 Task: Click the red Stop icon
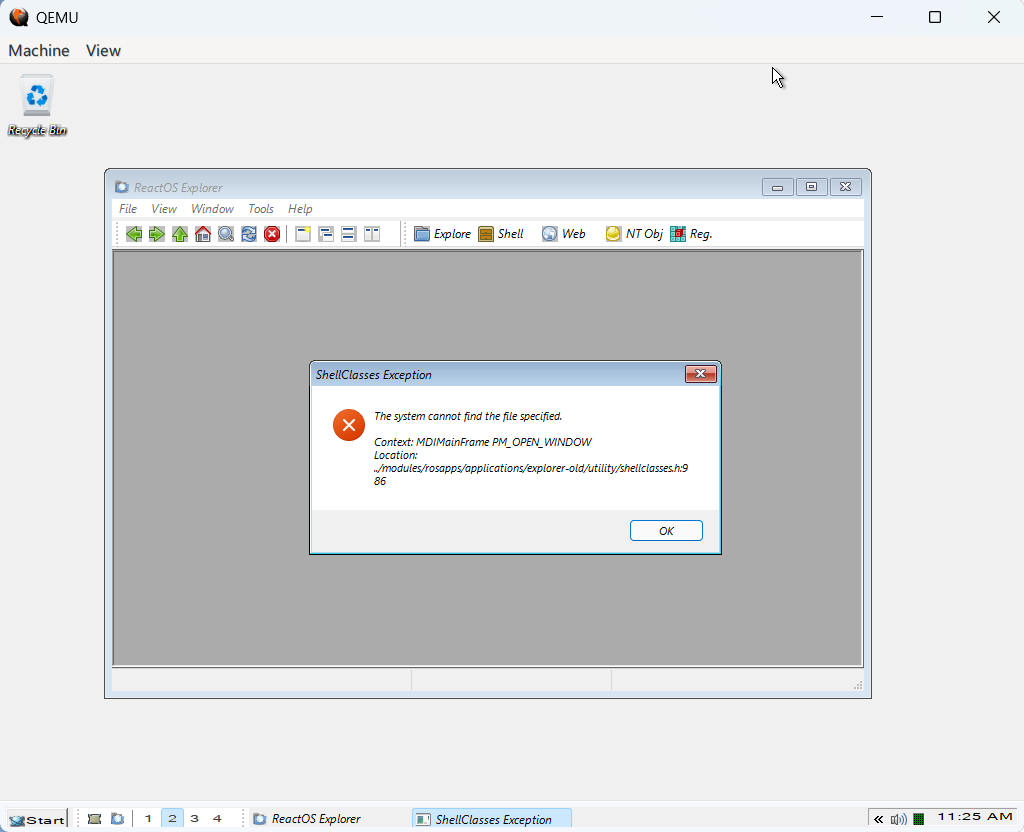(x=272, y=234)
